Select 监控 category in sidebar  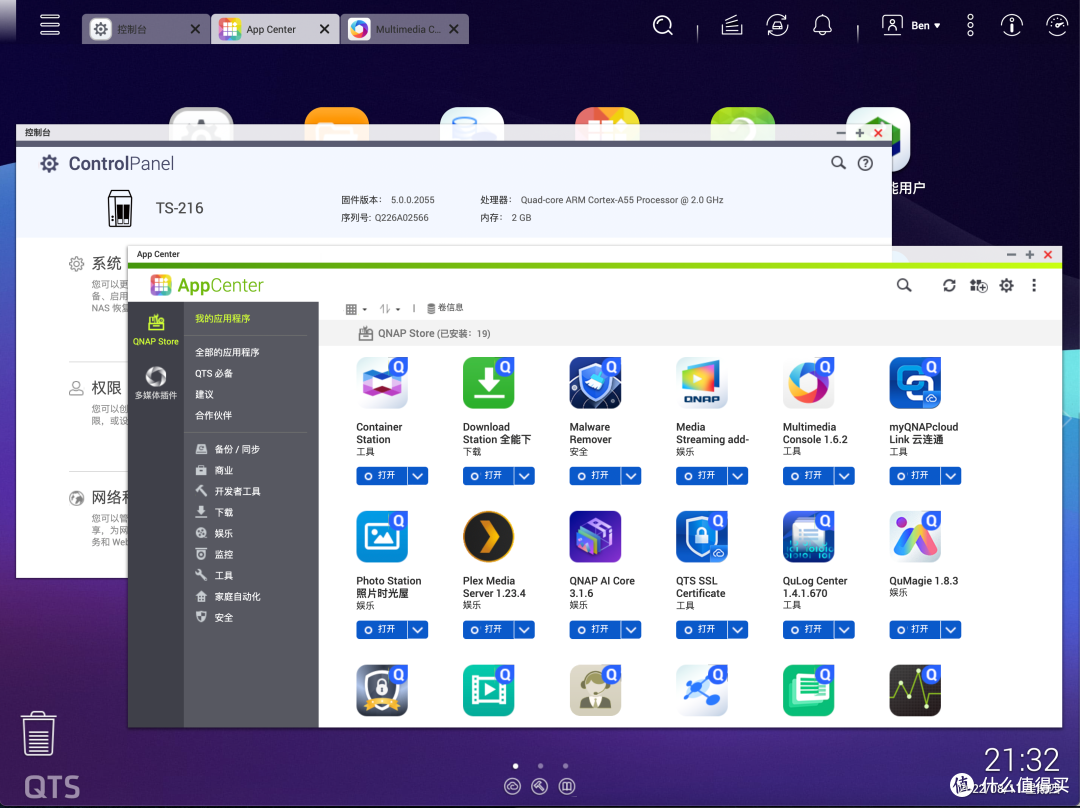(214, 555)
